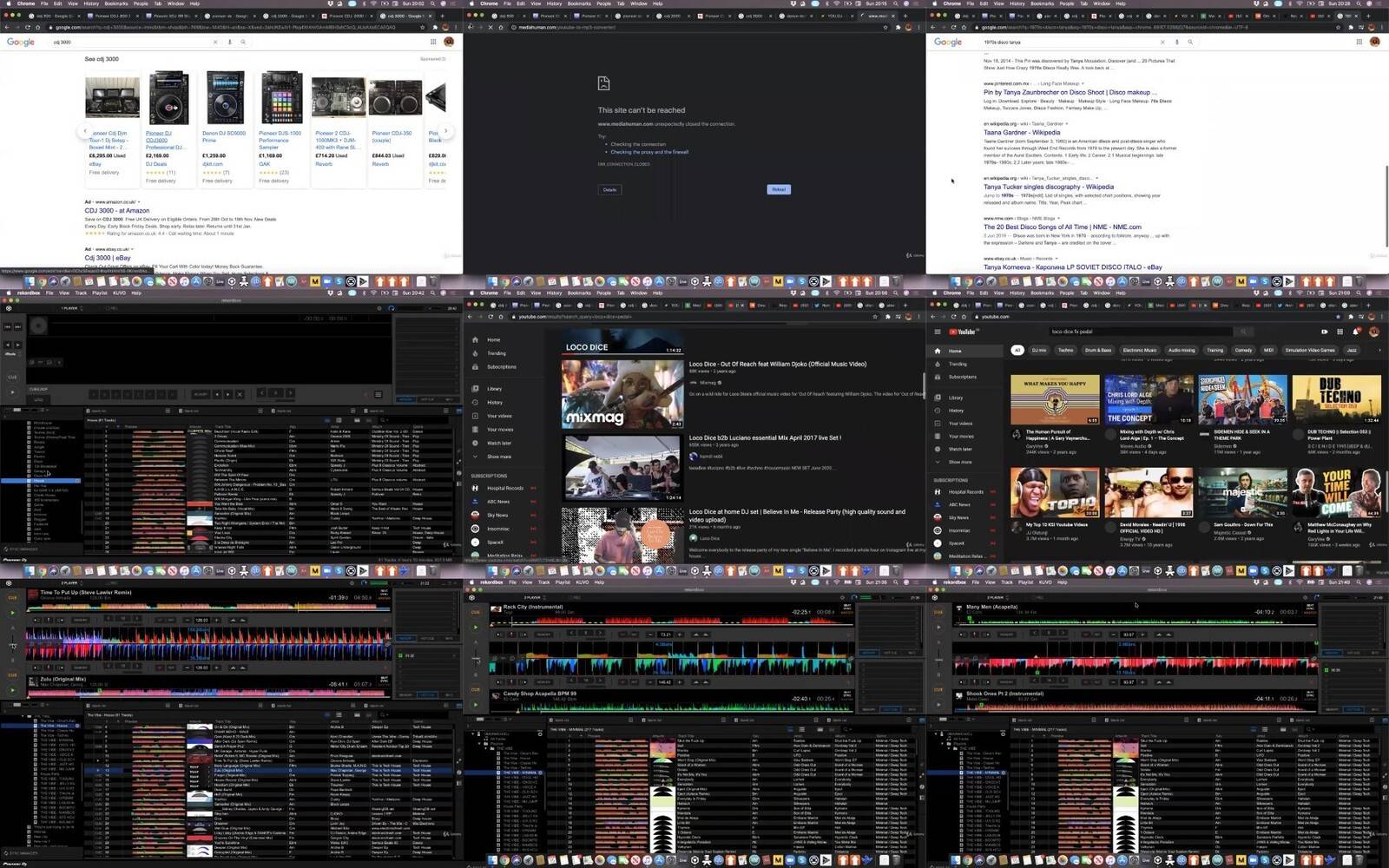Expand Show more in Loco Dice results sidebar
Image resolution: width=1389 pixels, height=868 pixels.
click(x=499, y=457)
